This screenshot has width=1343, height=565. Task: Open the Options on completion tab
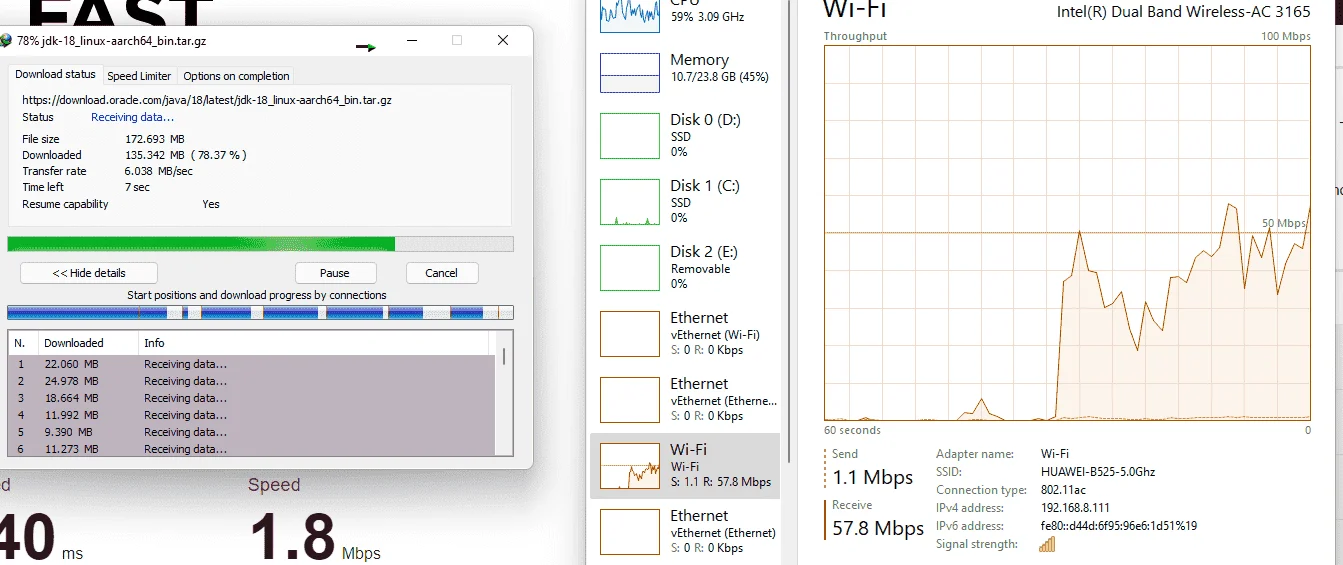click(x=236, y=76)
